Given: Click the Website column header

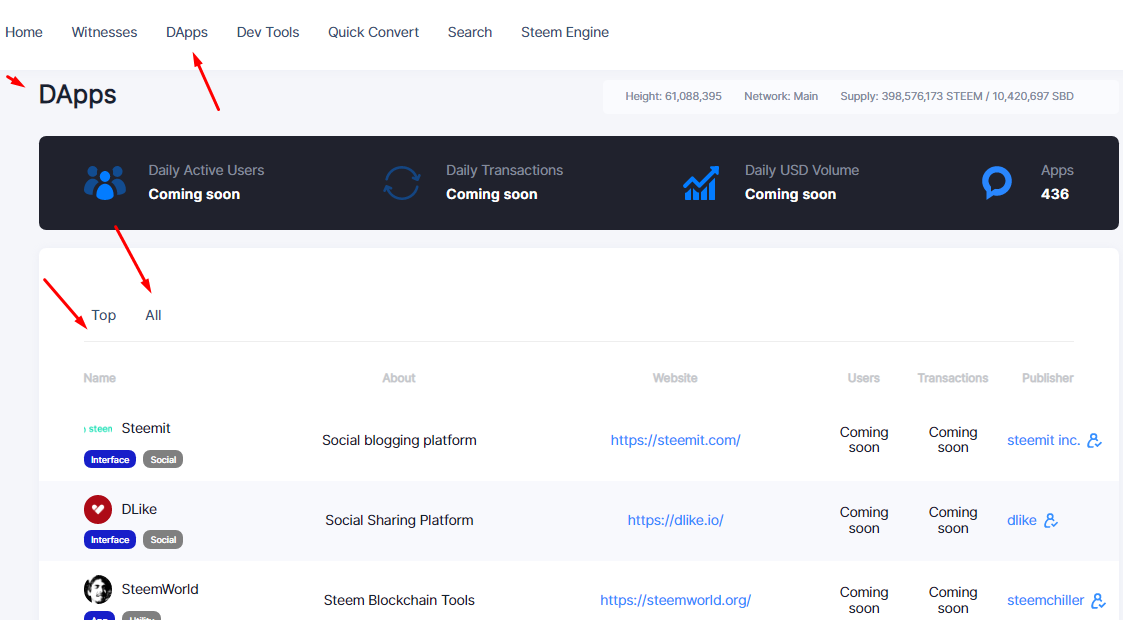Looking at the screenshot, I should [675, 378].
